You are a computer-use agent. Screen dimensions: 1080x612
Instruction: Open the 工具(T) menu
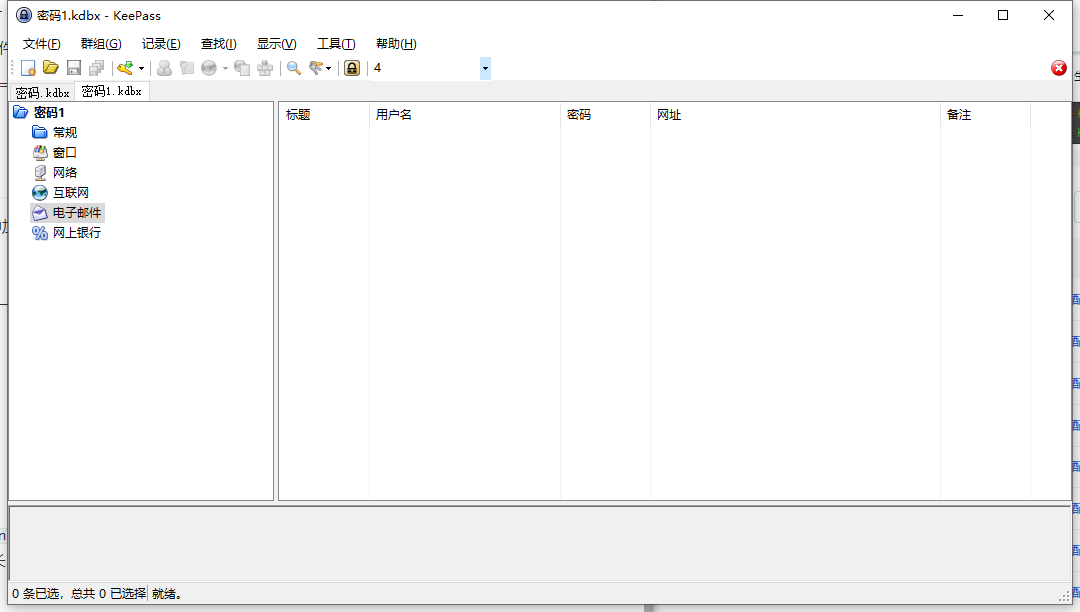(336, 44)
